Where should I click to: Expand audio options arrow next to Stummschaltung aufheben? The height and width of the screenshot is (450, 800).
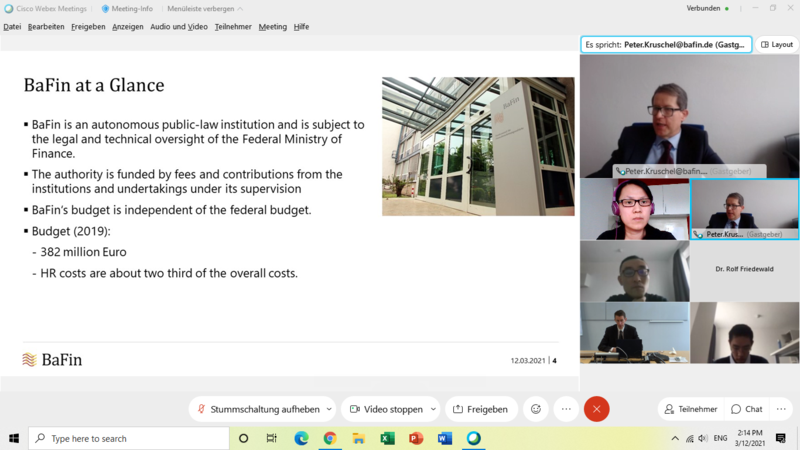pyautogui.click(x=329, y=409)
